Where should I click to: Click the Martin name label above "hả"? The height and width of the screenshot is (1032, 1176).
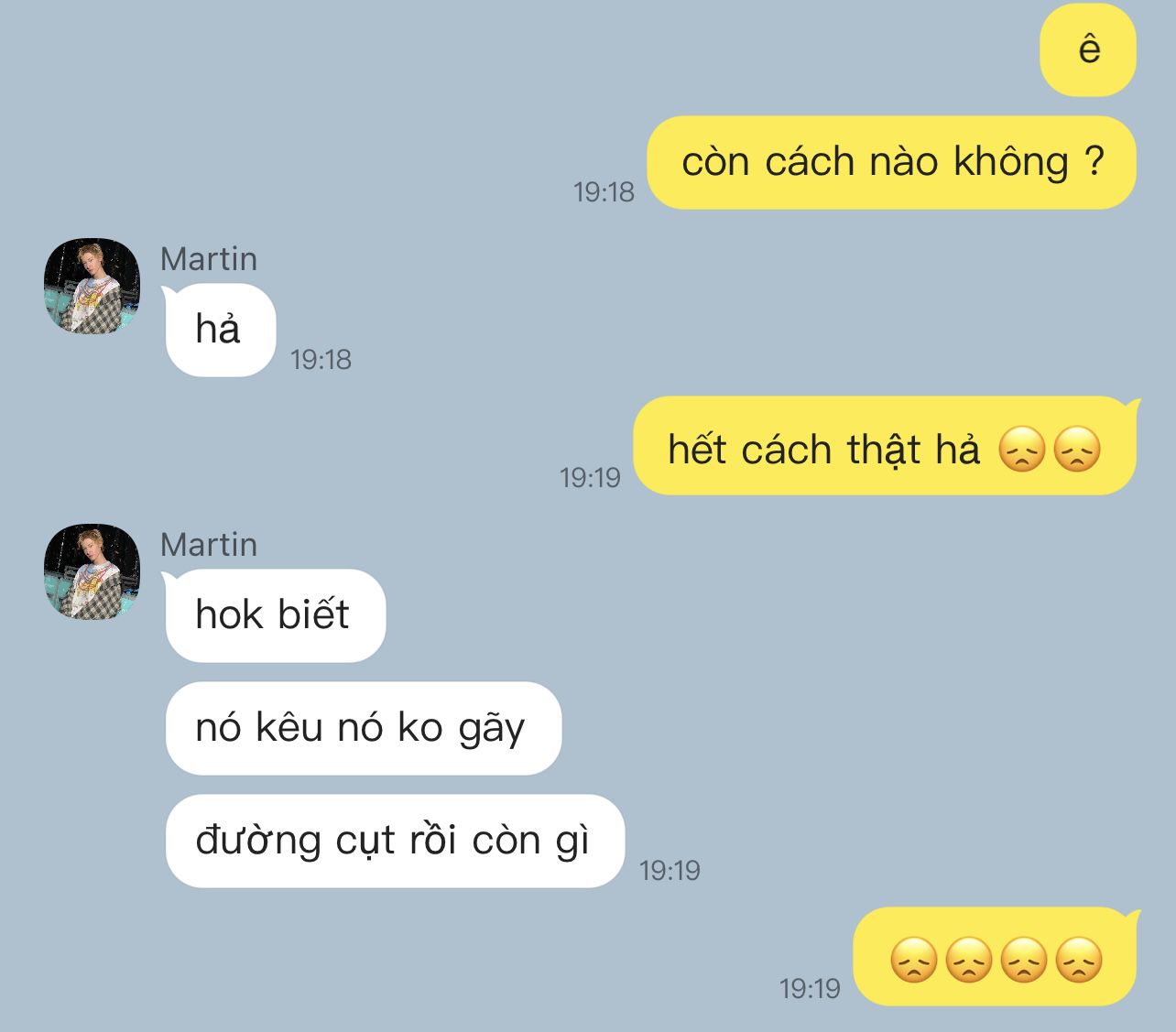(209, 259)
